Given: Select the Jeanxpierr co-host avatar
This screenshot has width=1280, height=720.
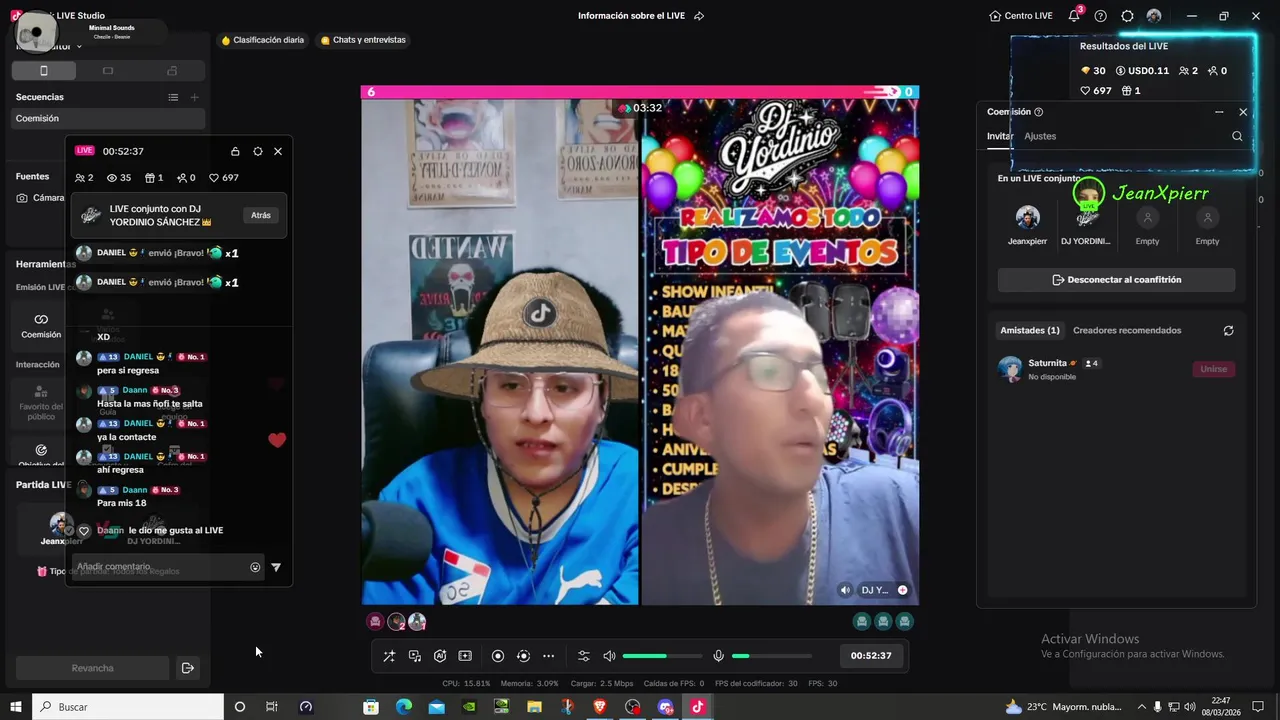Looking at the screenshot, I should tap(1027, 217).
